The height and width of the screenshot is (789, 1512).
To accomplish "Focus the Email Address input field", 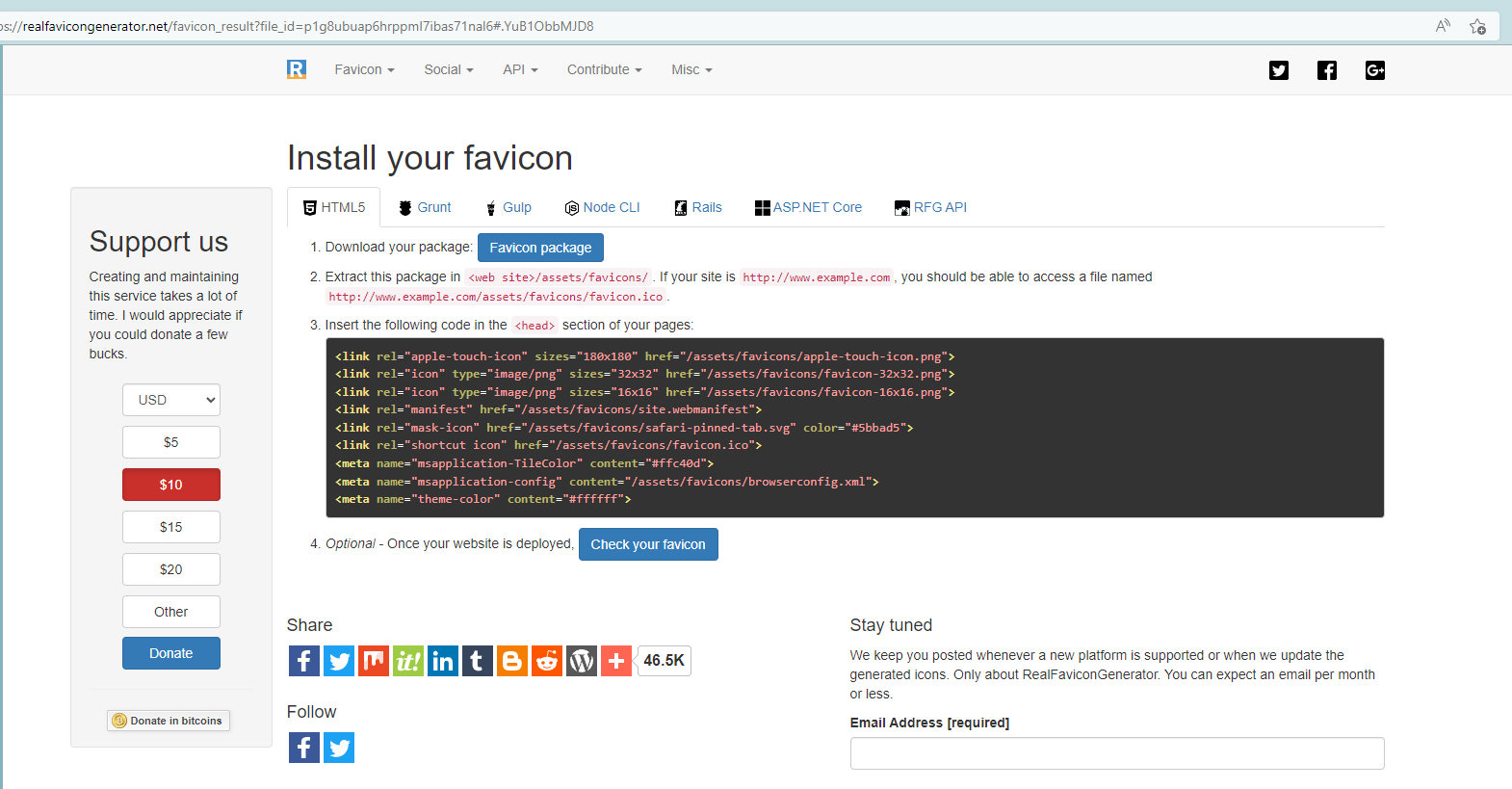I will pyautogui.click(x=1117, y=753).
